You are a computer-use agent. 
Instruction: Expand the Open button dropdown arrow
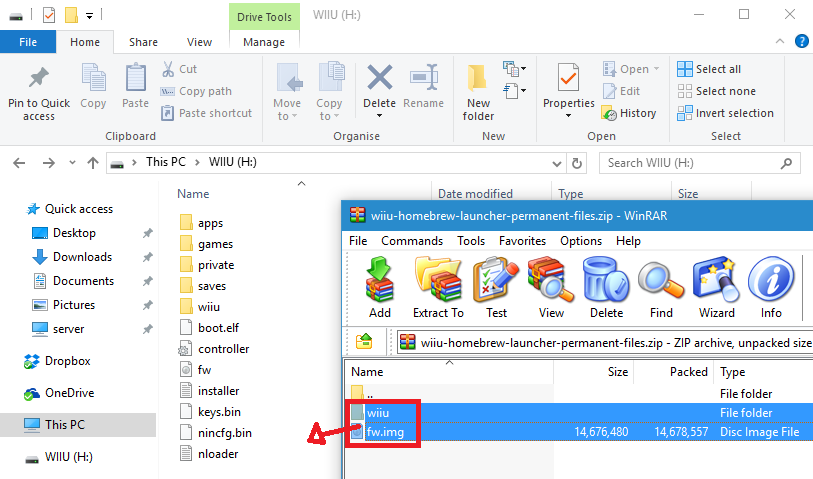(x=656, y=69)
